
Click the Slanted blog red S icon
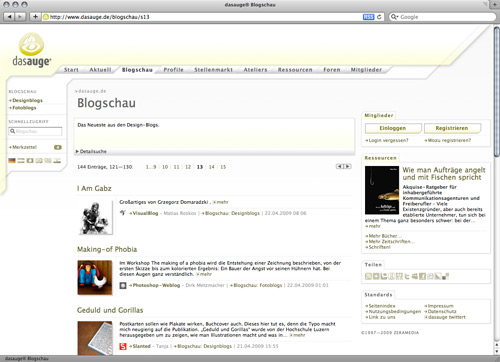[123, 346]
